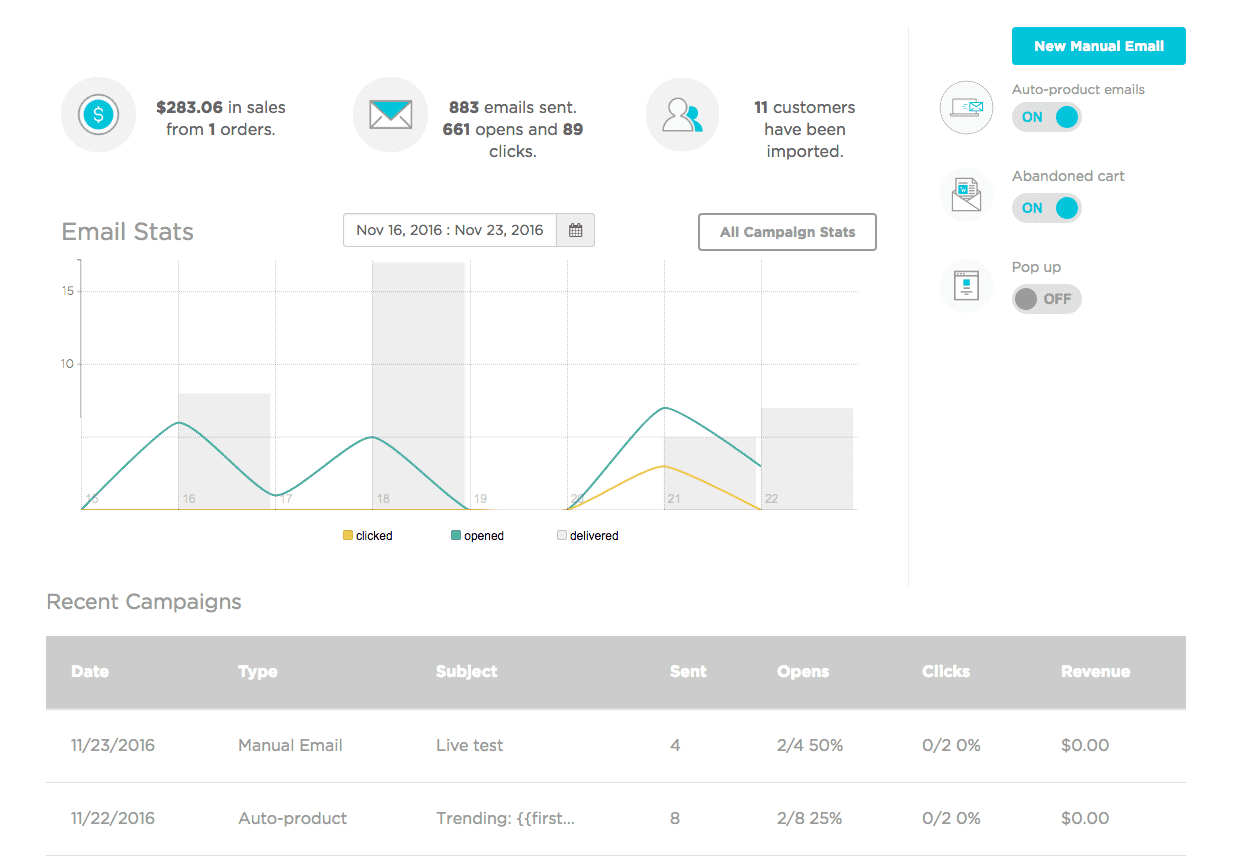Toggle the delivered legend swatch
Viewport: 1234px width, 868px height.
click(x=562, y=536)
